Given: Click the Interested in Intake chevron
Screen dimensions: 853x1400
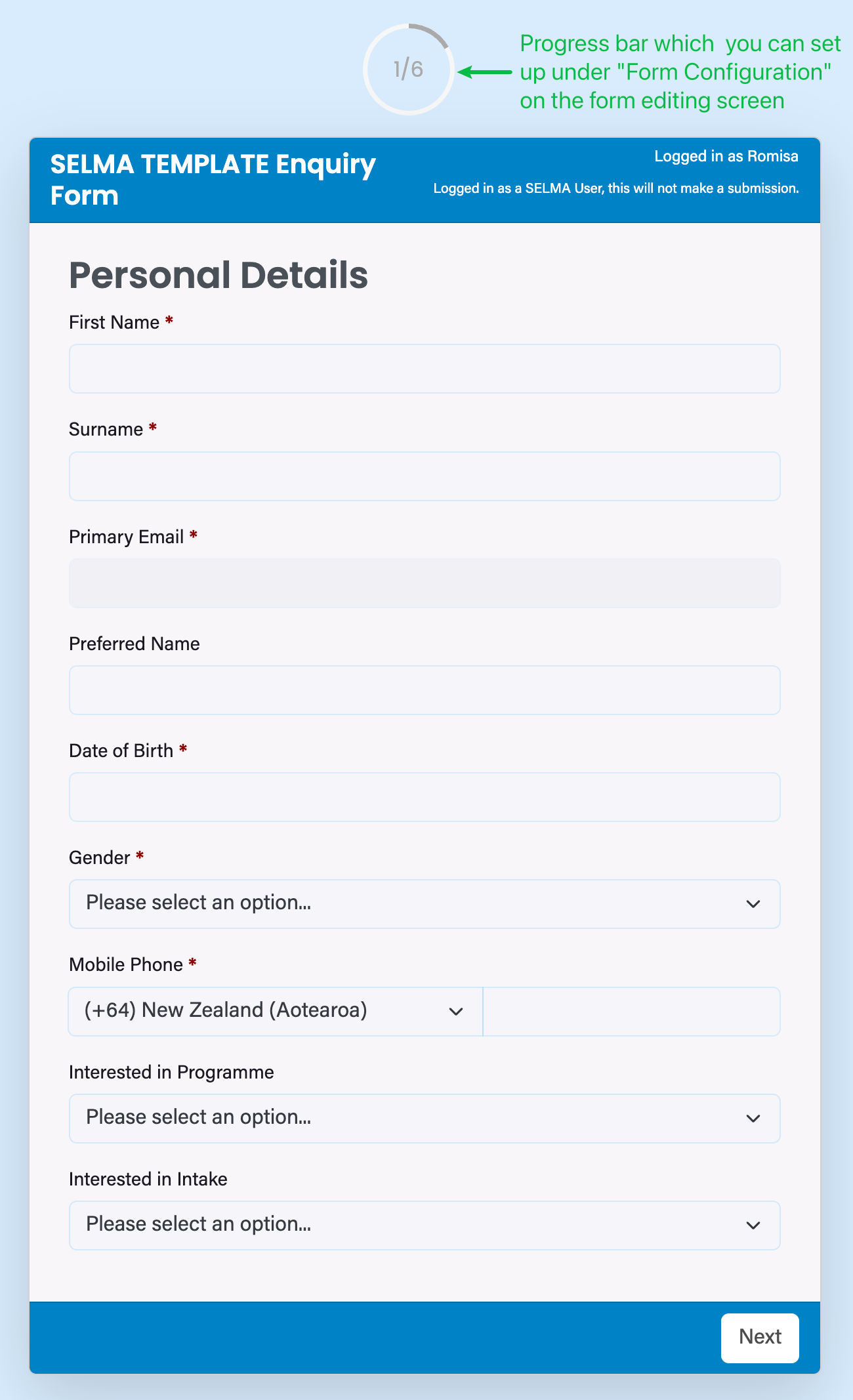Looking at the screenshot, I should tap(753, 1225).
